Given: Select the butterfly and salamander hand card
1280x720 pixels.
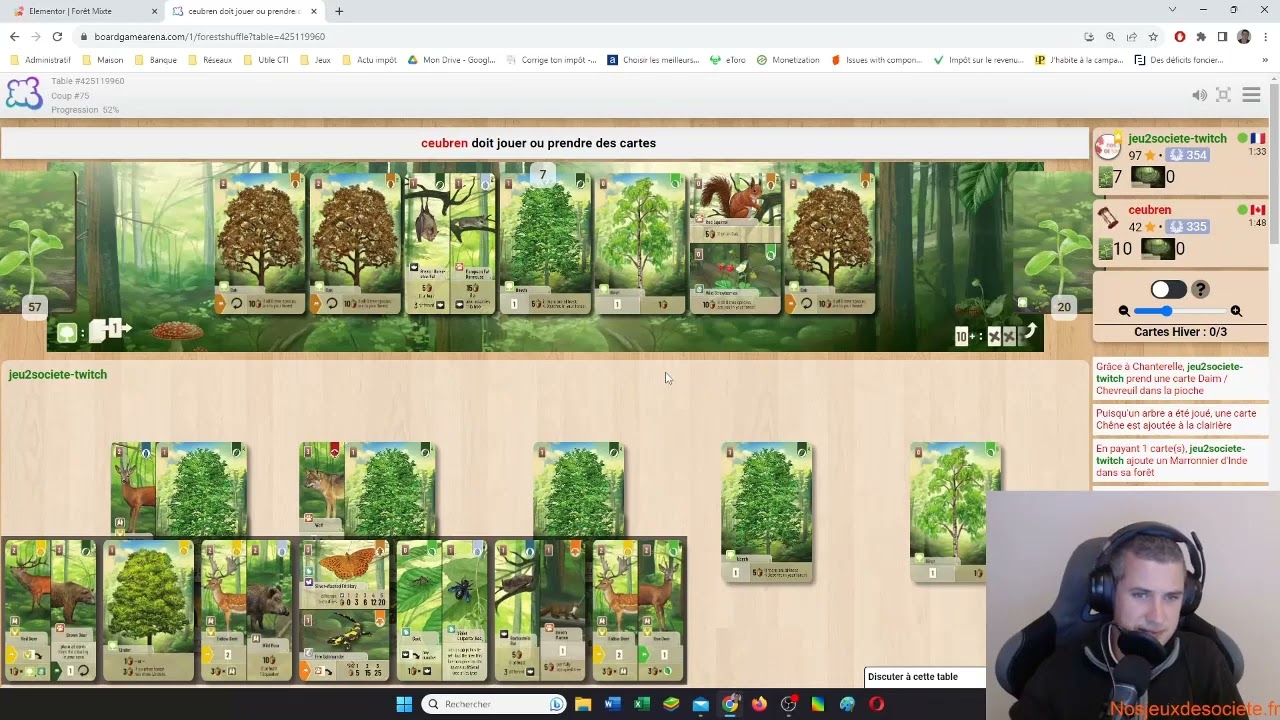Looking at the screenshot, I should click(345, 611).
